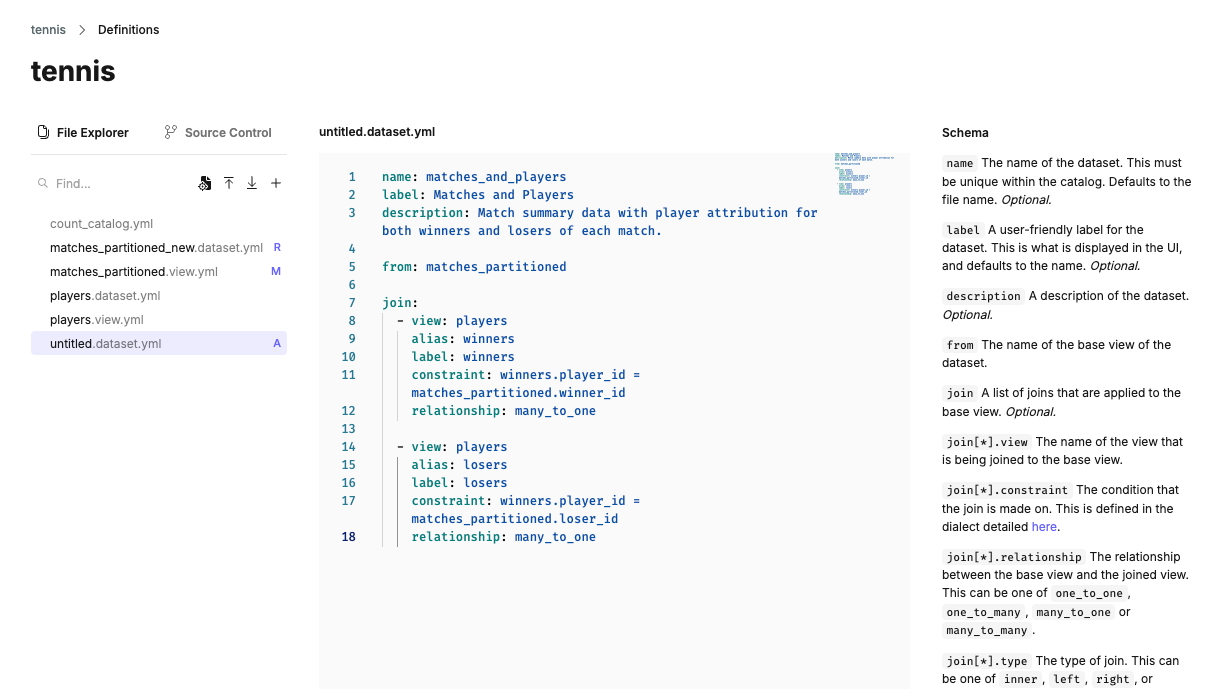
Task: Click the A status badge on untitled.dataset.yml
Action: pyautogui.click(x=277, y=343)
